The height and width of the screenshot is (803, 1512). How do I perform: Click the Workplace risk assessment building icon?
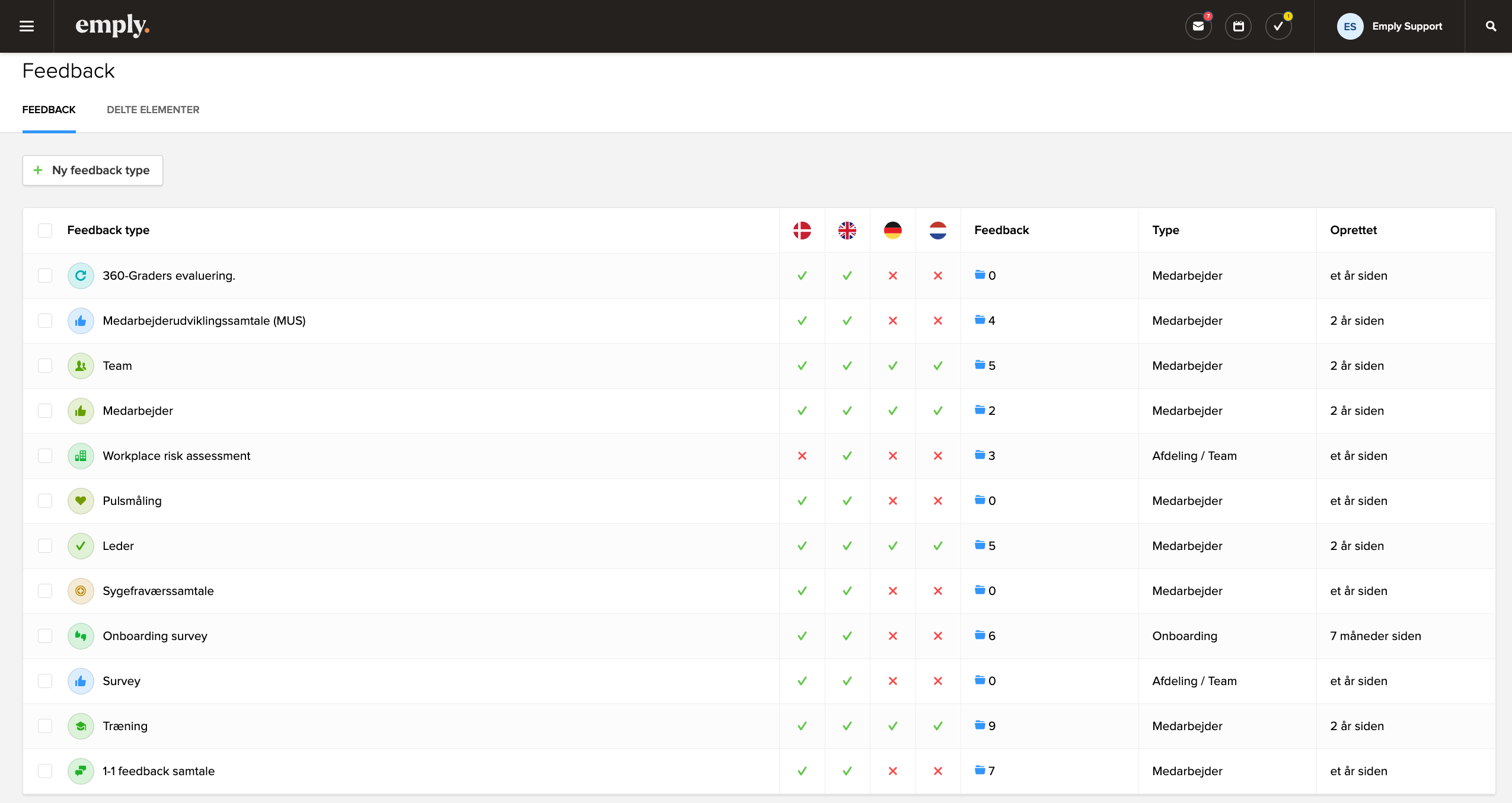pos(81,456)
